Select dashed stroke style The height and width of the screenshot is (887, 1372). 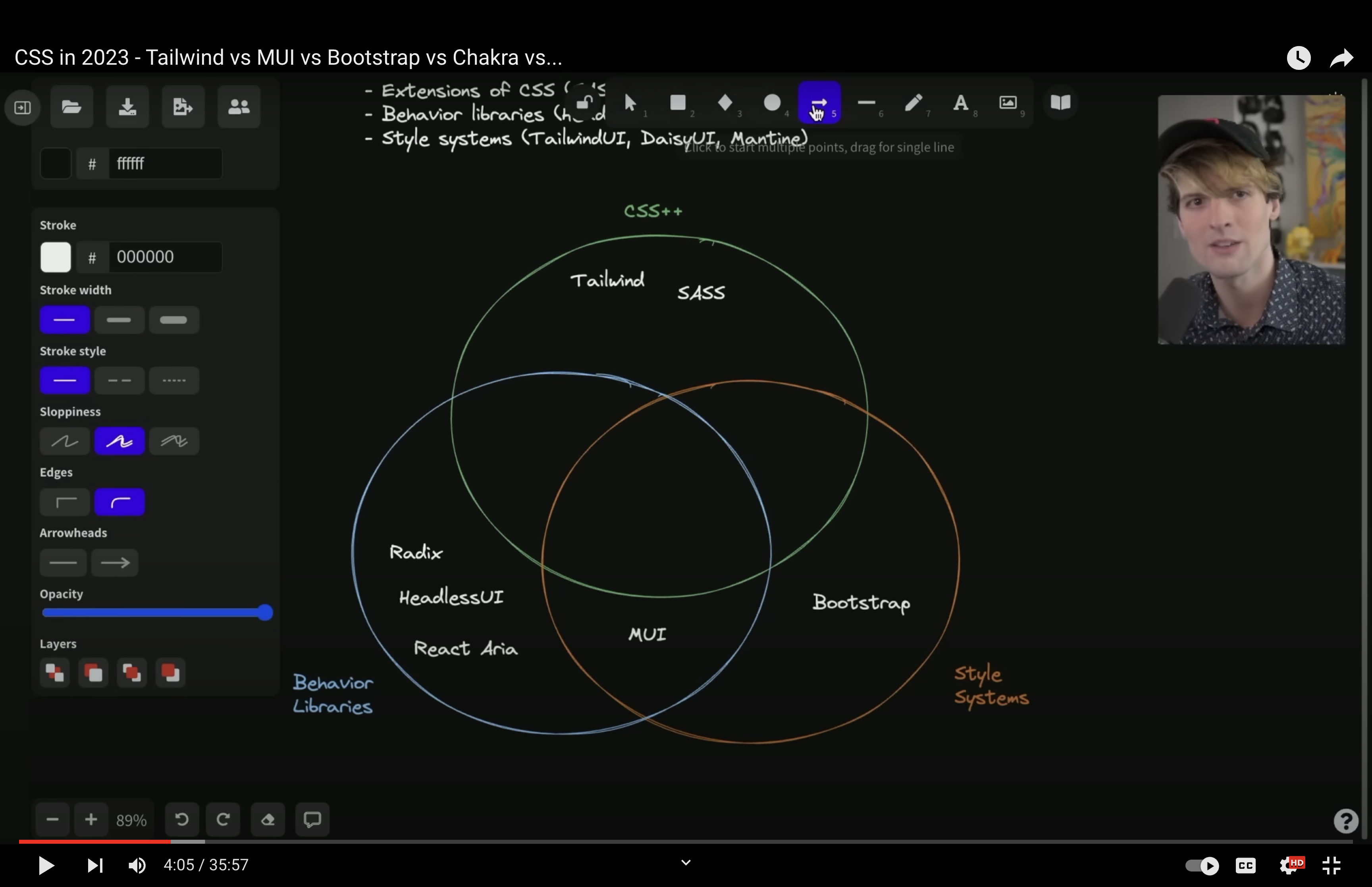pyautogui.click(x=119, y=381)
